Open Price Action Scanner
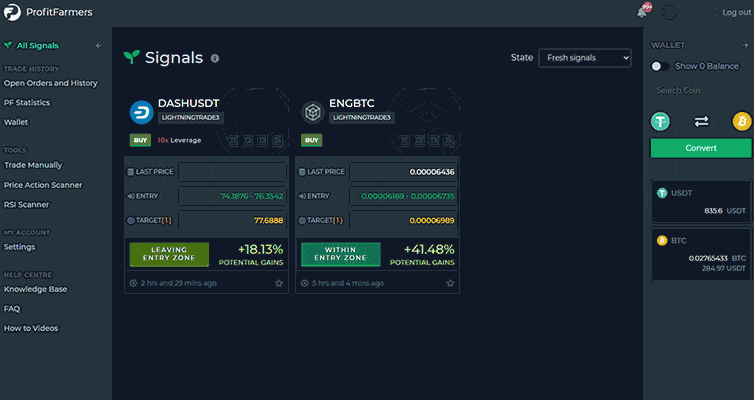The image size is (754, 400). 43,185
